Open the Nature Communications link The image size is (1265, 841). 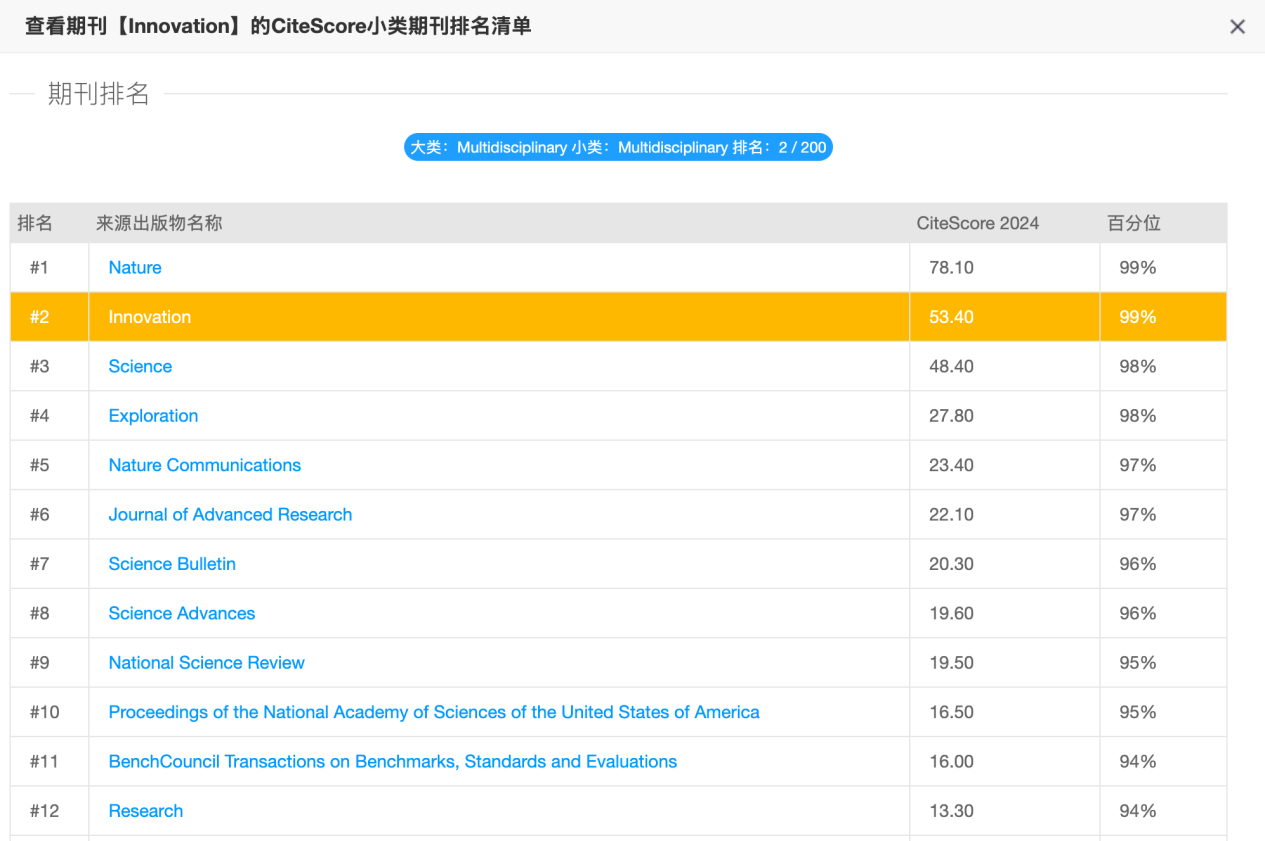pyautogui.click(x=204, y=465)
